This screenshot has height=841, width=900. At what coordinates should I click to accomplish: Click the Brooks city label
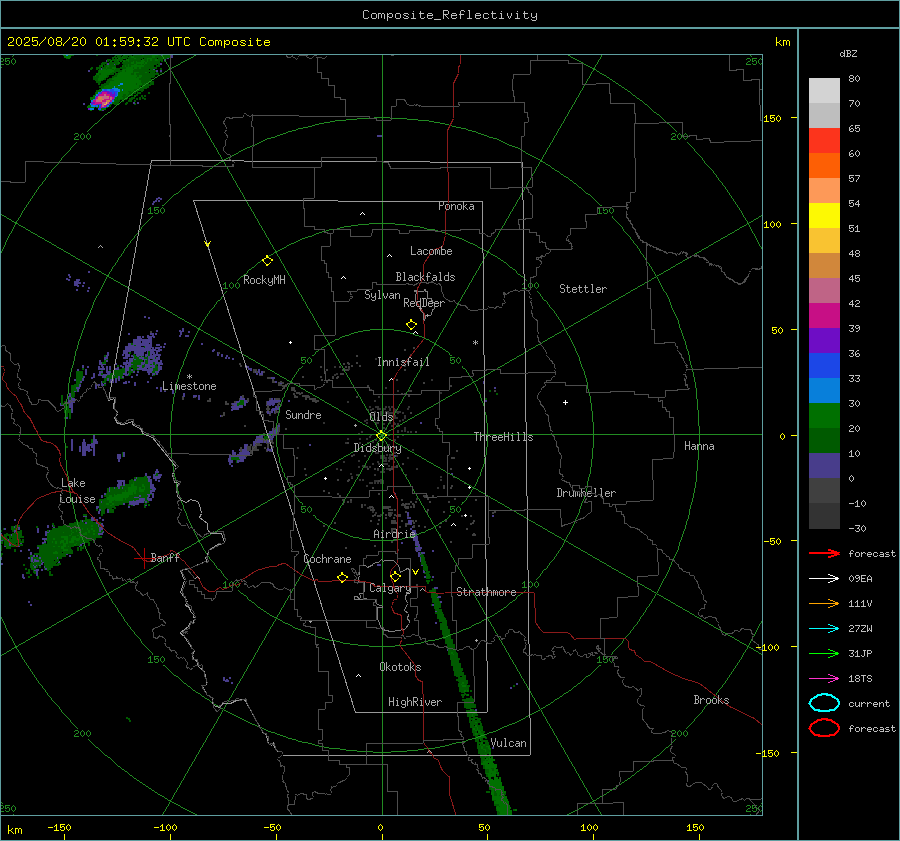pyautogui.click(x=711, y=700)
